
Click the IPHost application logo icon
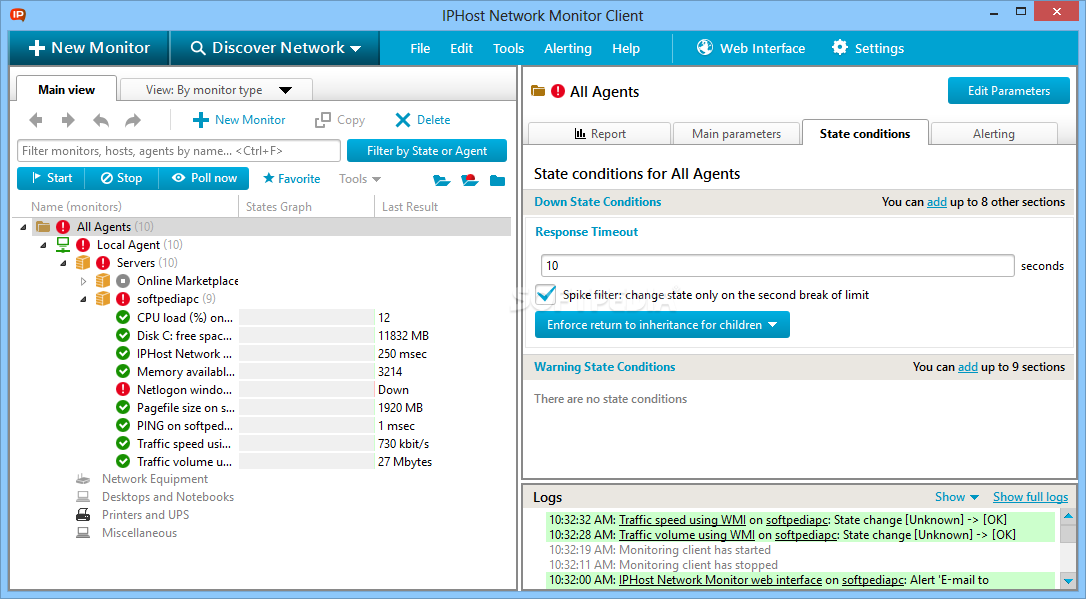coord(18,15)
